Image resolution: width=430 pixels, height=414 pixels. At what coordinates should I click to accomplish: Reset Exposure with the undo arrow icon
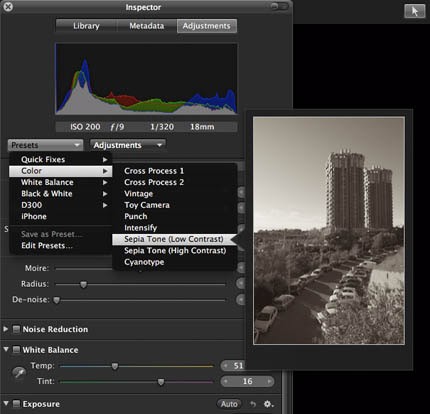pyautogui.click(x=253, y=404)
